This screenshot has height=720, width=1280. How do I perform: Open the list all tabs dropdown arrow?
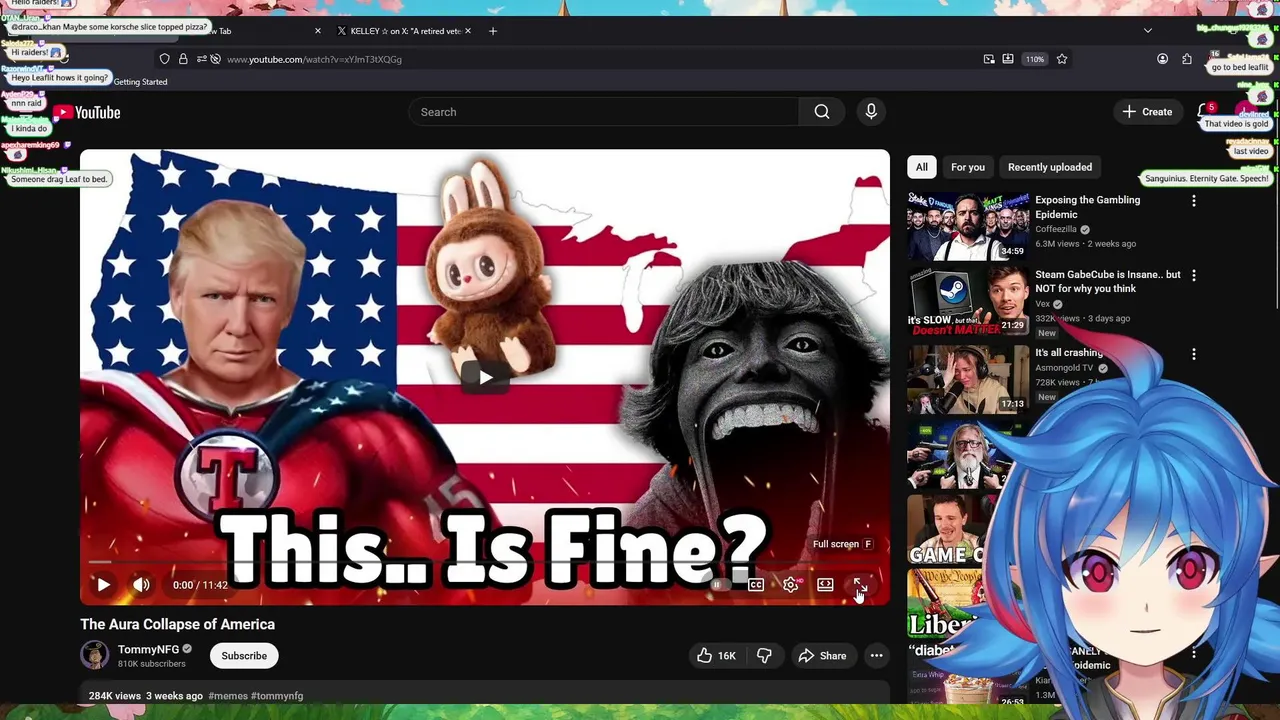pyautogui.click(x=1148, y=31)
